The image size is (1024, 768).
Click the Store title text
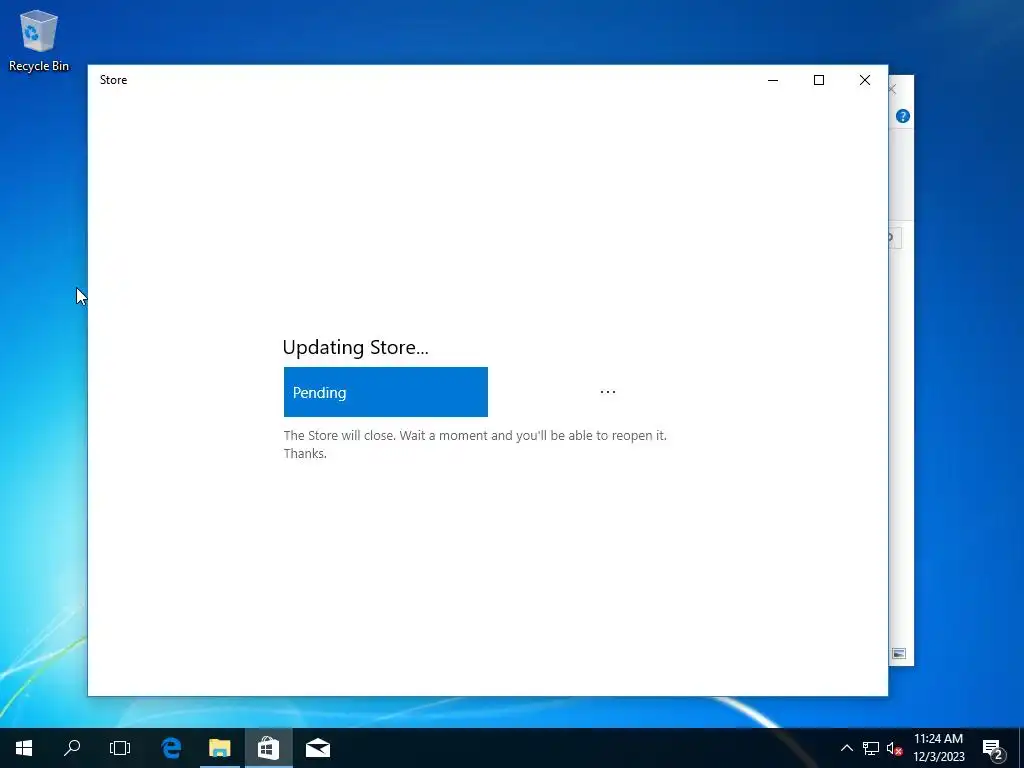[114, 80]
